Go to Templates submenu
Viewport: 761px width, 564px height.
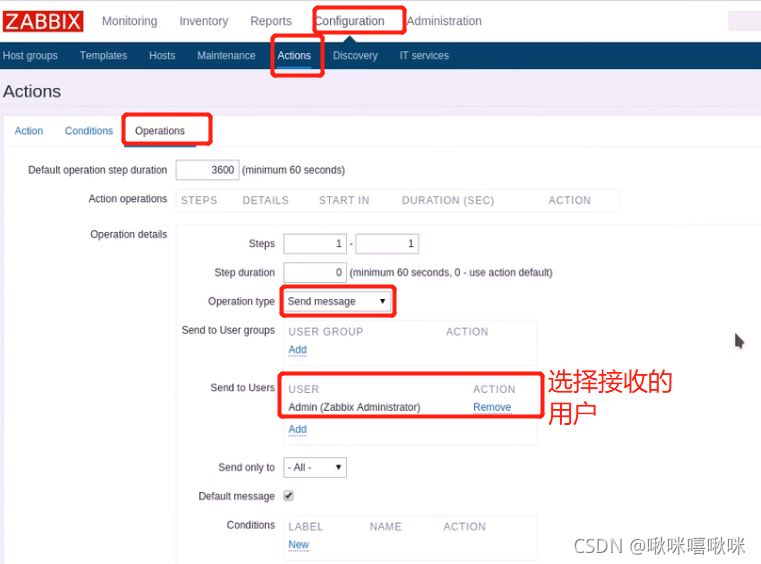pyautogui.click(x=103, y=55)
